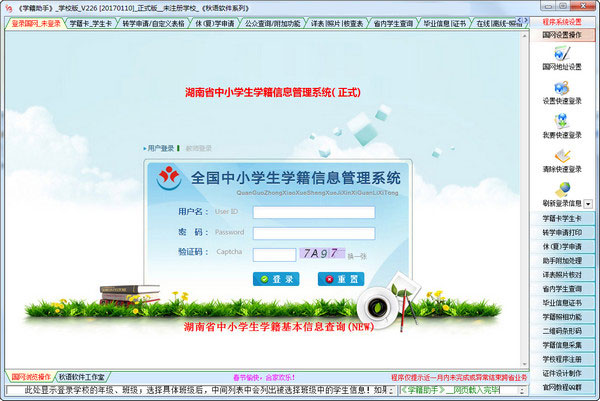
Task: Open the 毕业信息证书 sidebar section
Action: (x=562, y=303)
